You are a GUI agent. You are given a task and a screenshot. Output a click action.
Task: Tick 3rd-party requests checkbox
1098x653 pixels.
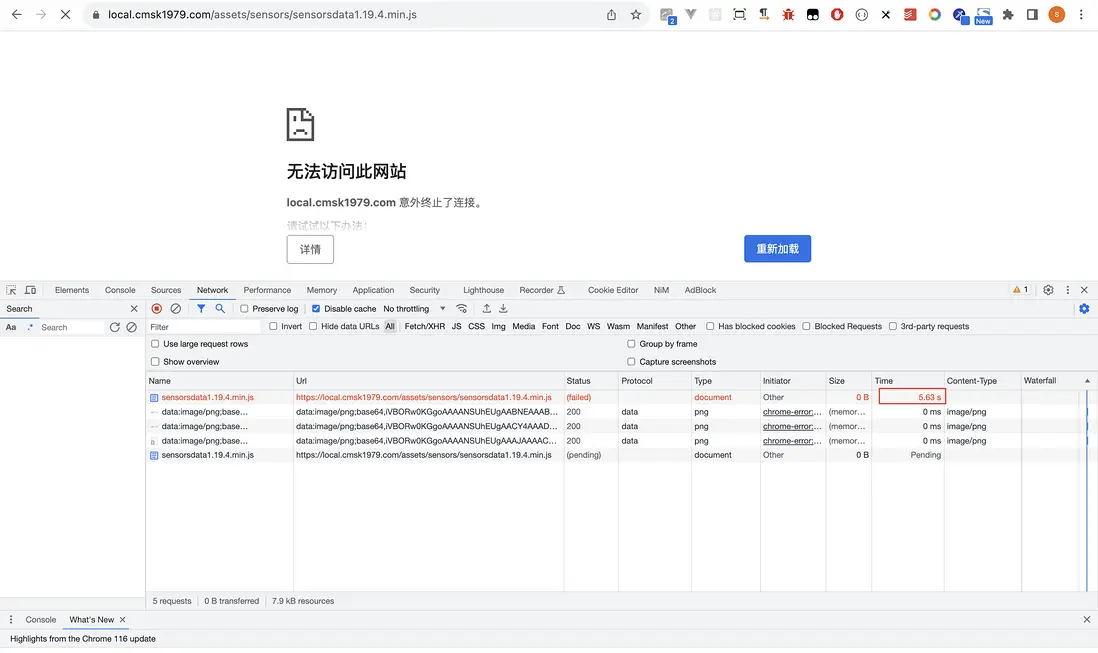pyautogui.click(x=893, y=327)
